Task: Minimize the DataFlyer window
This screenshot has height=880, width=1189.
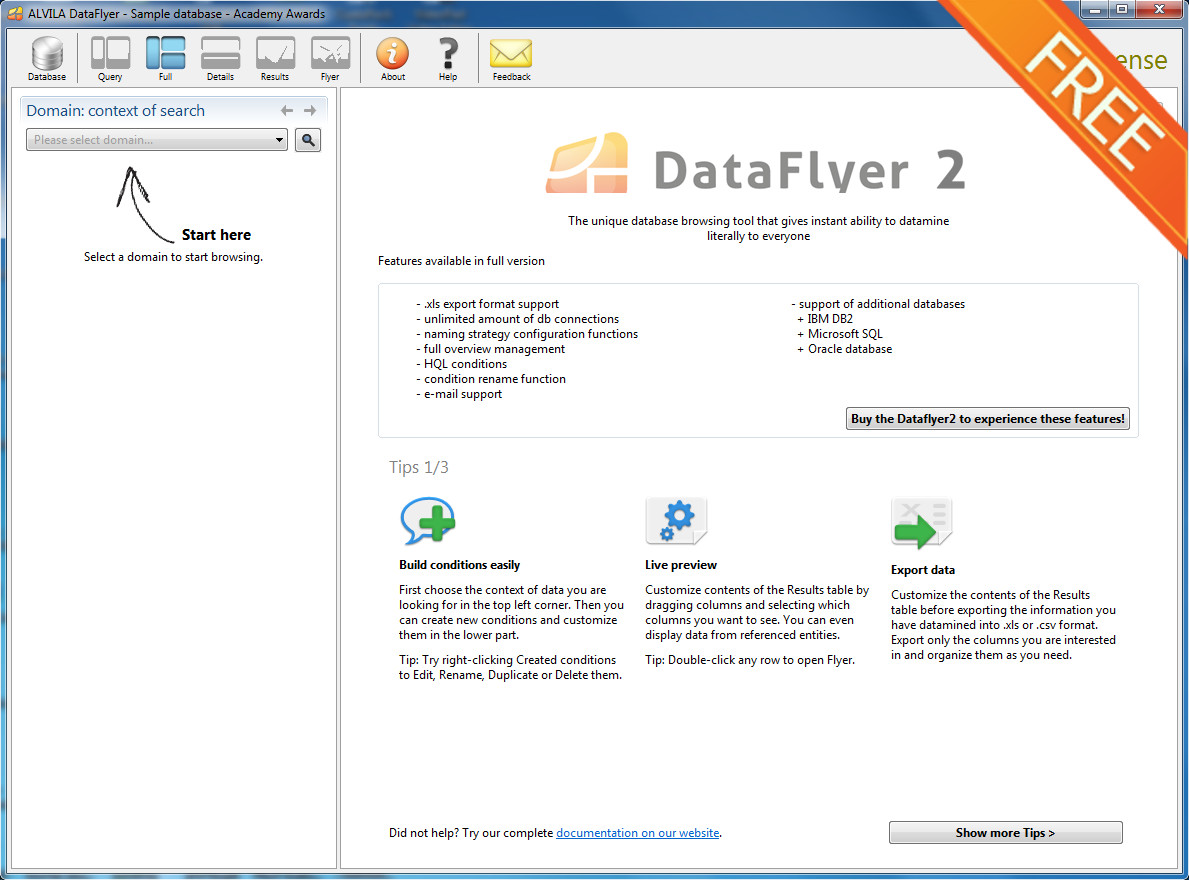Action: point(1094,10)
